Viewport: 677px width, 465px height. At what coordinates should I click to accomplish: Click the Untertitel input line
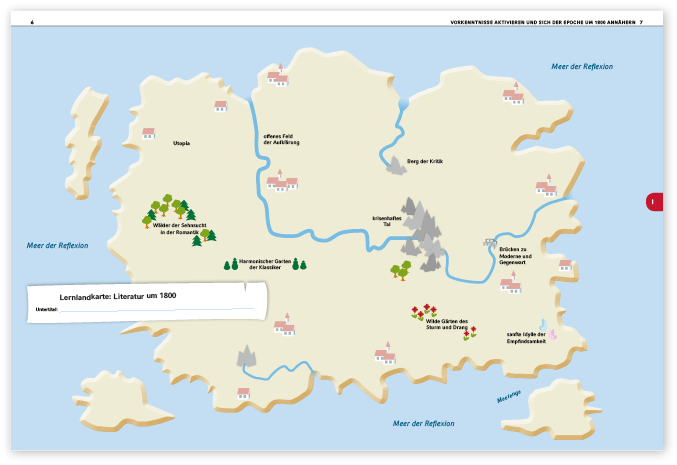pyautogui.click(x=150, y=310)
